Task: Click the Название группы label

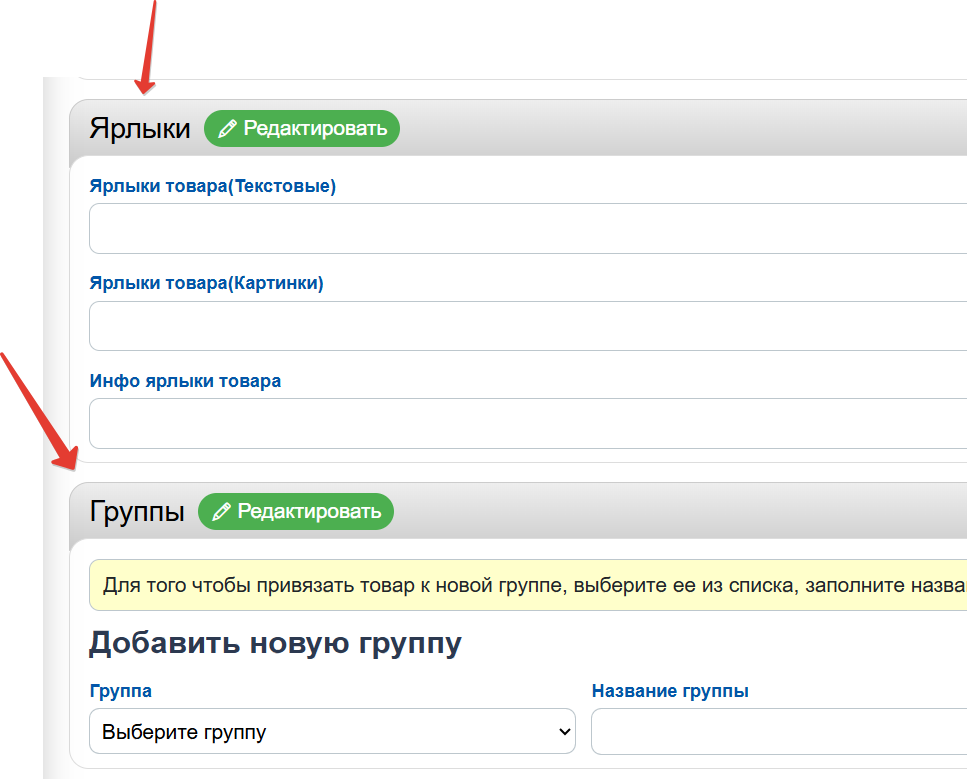Action: pos(670,691)
